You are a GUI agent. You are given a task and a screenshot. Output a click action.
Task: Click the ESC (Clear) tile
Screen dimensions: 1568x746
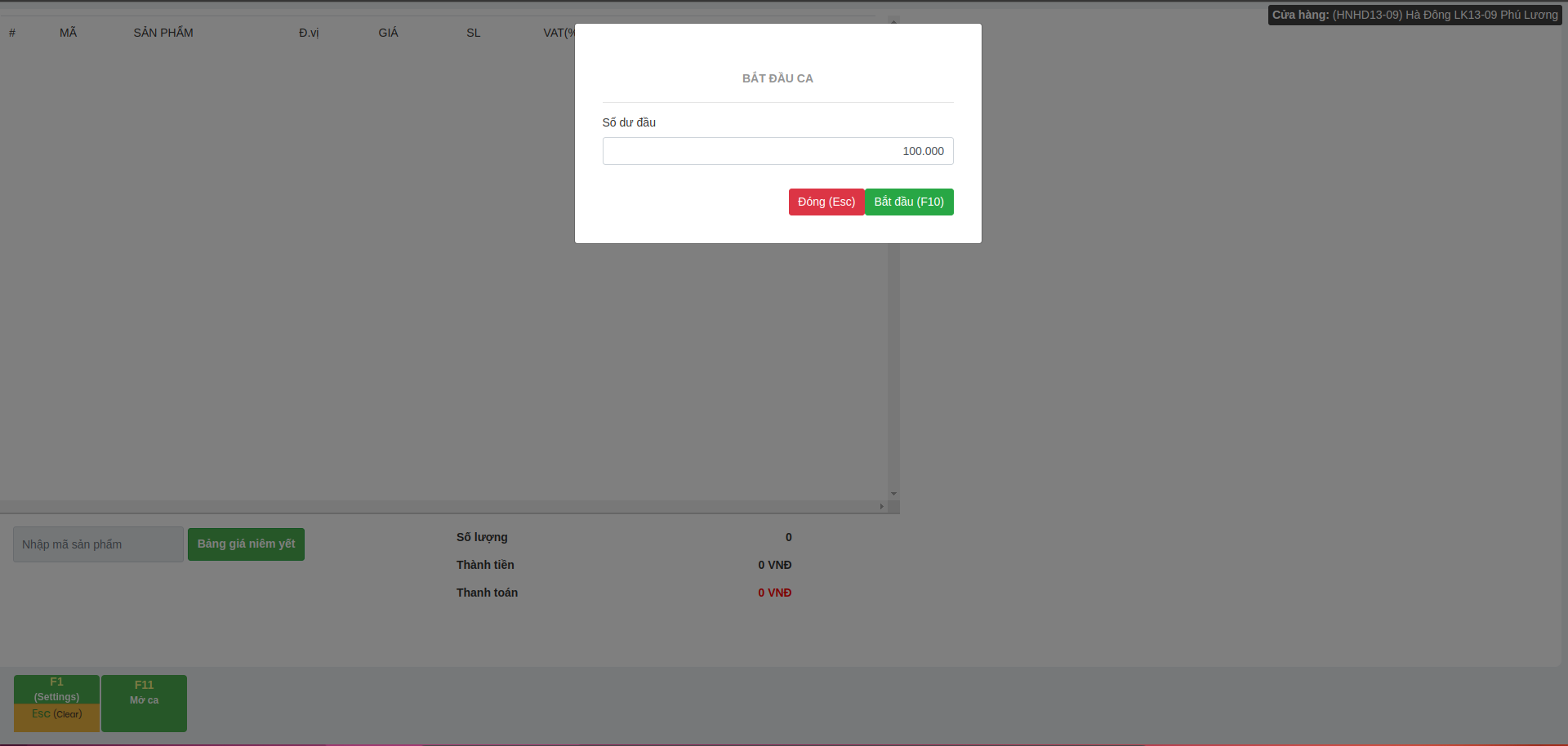click(56, 715)
